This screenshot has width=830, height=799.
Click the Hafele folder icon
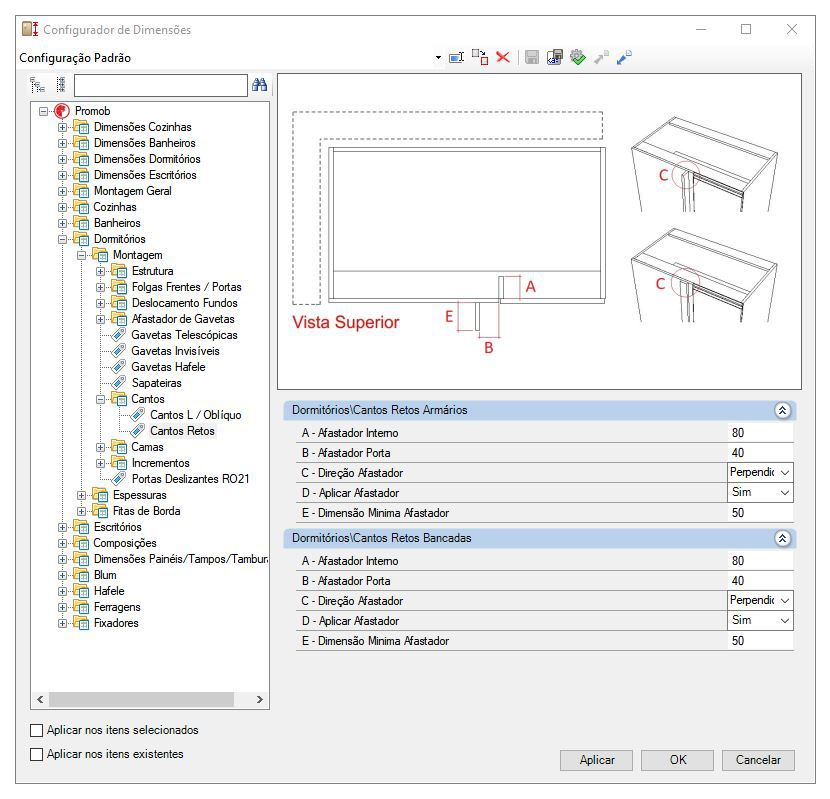(82, 591)
